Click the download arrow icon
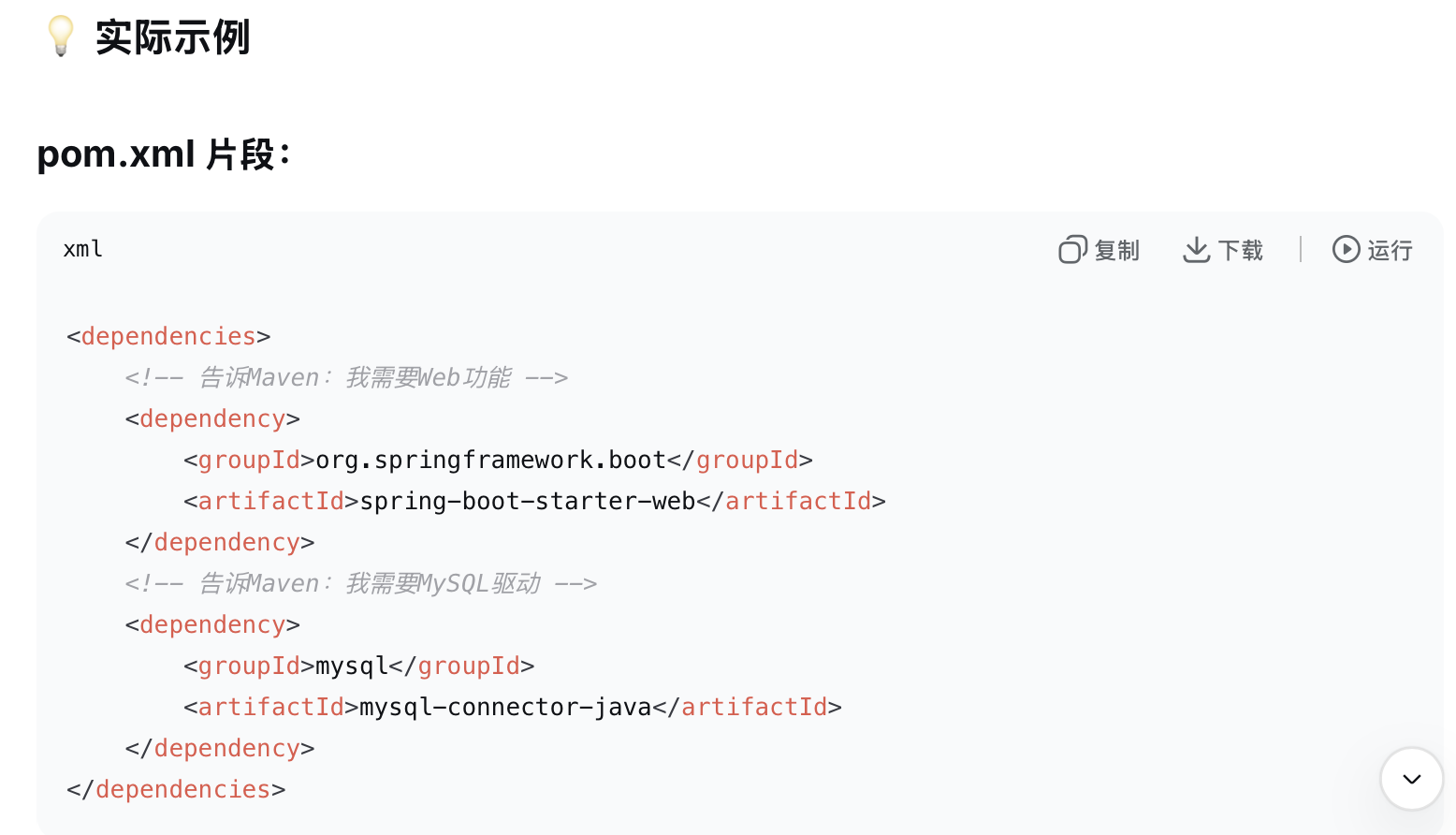 pos(1196,250)
